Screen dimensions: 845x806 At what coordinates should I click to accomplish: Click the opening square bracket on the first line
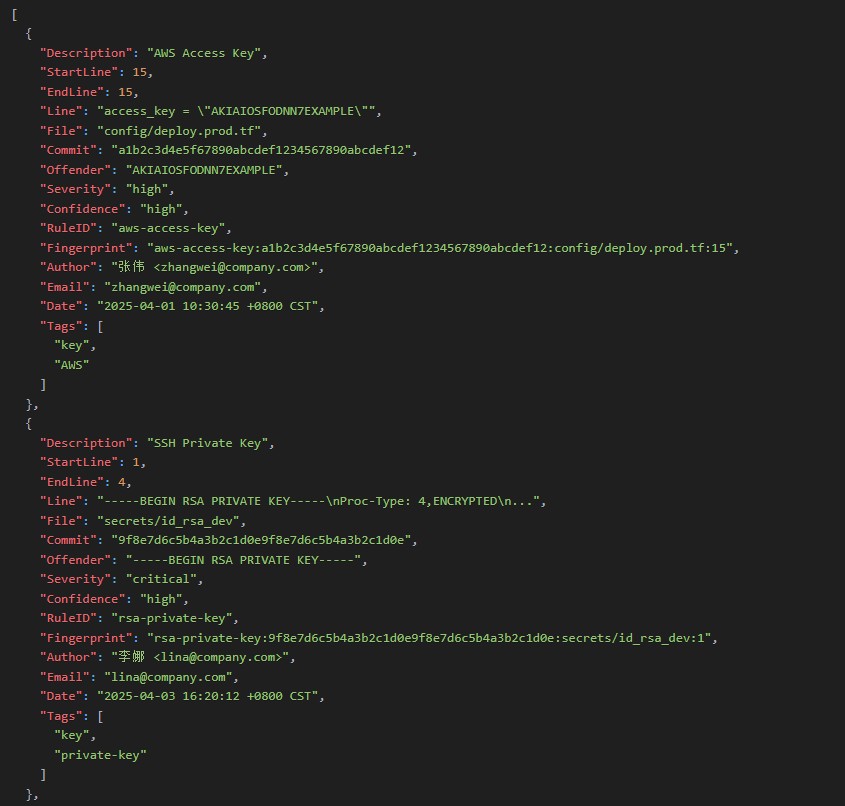pos(14,14)
